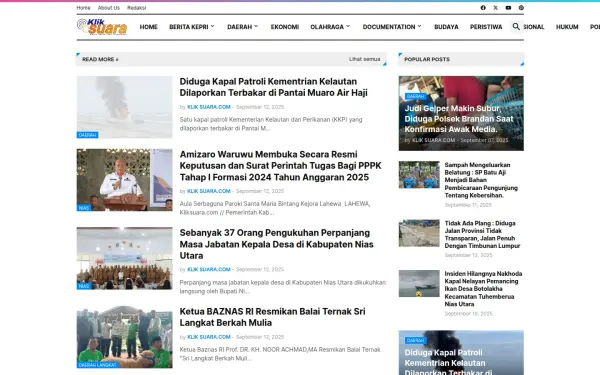Image resolution: width=600 pixels, height=375 pixels.
Task: Click date September 11, 2025 under Sampah post
Action: pos(468,205)
